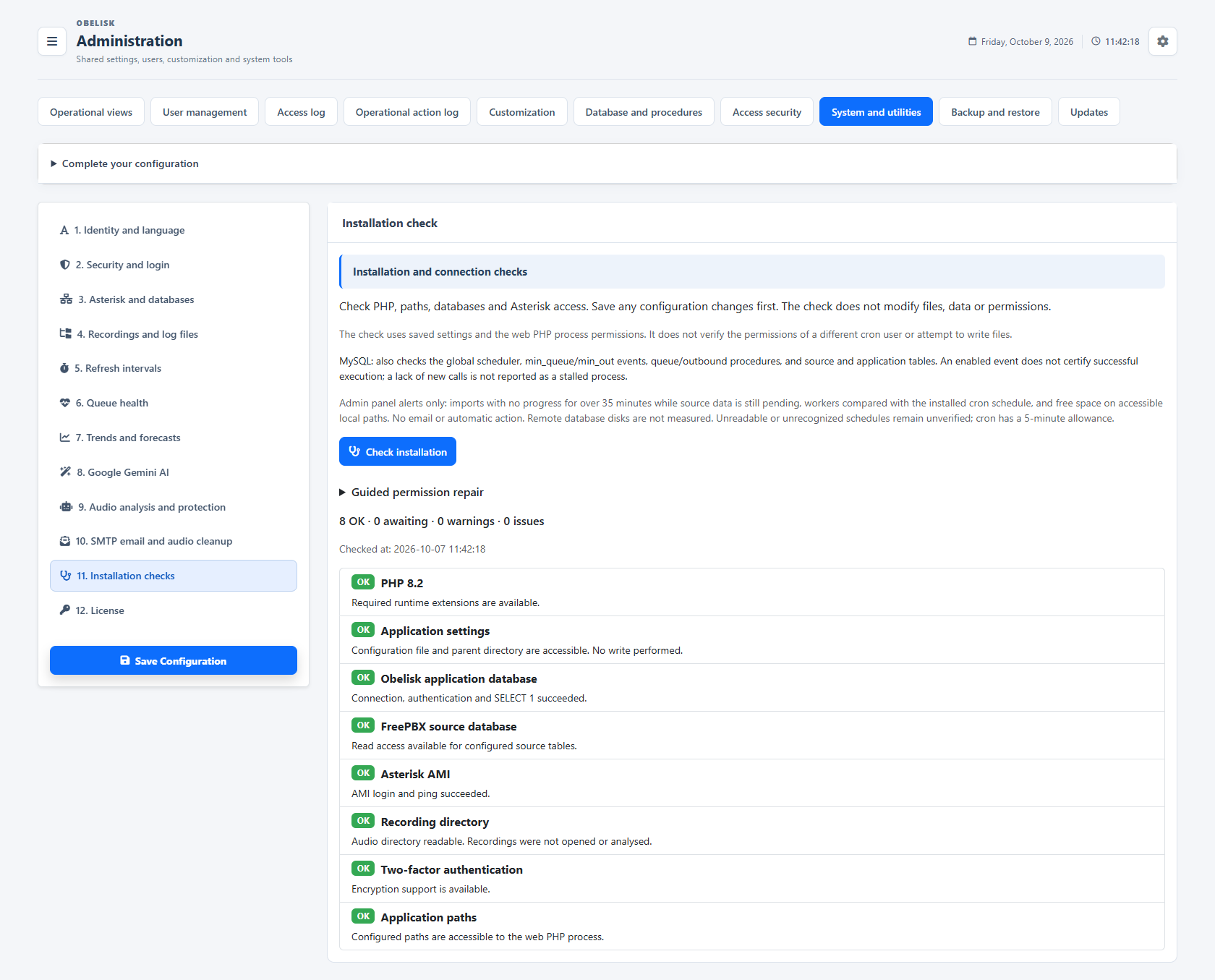Click the Security and login shield icon
The image size is (1215, 980).
[65, 265]
